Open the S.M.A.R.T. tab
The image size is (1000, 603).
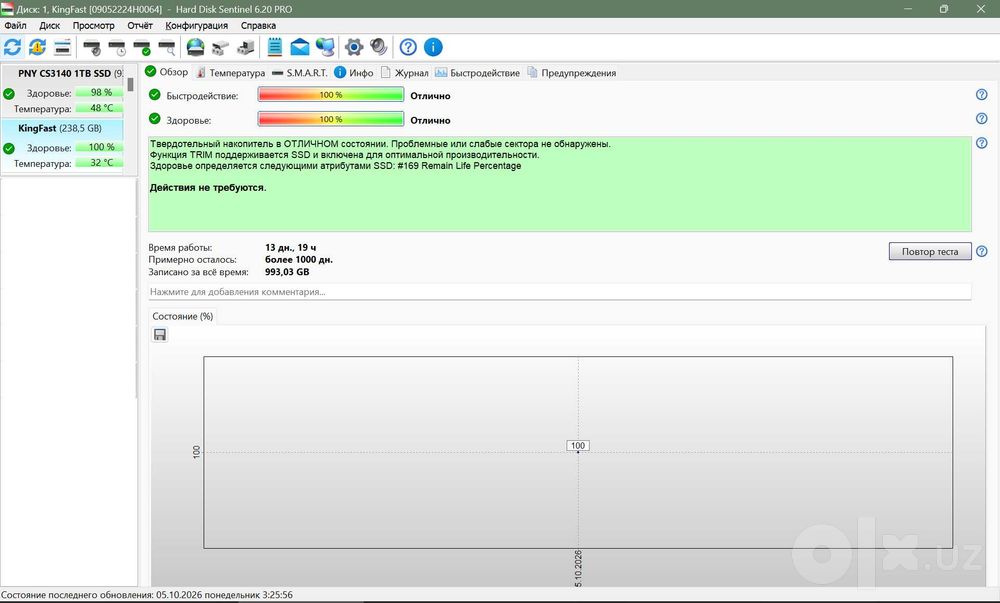[x=300, y=73]
